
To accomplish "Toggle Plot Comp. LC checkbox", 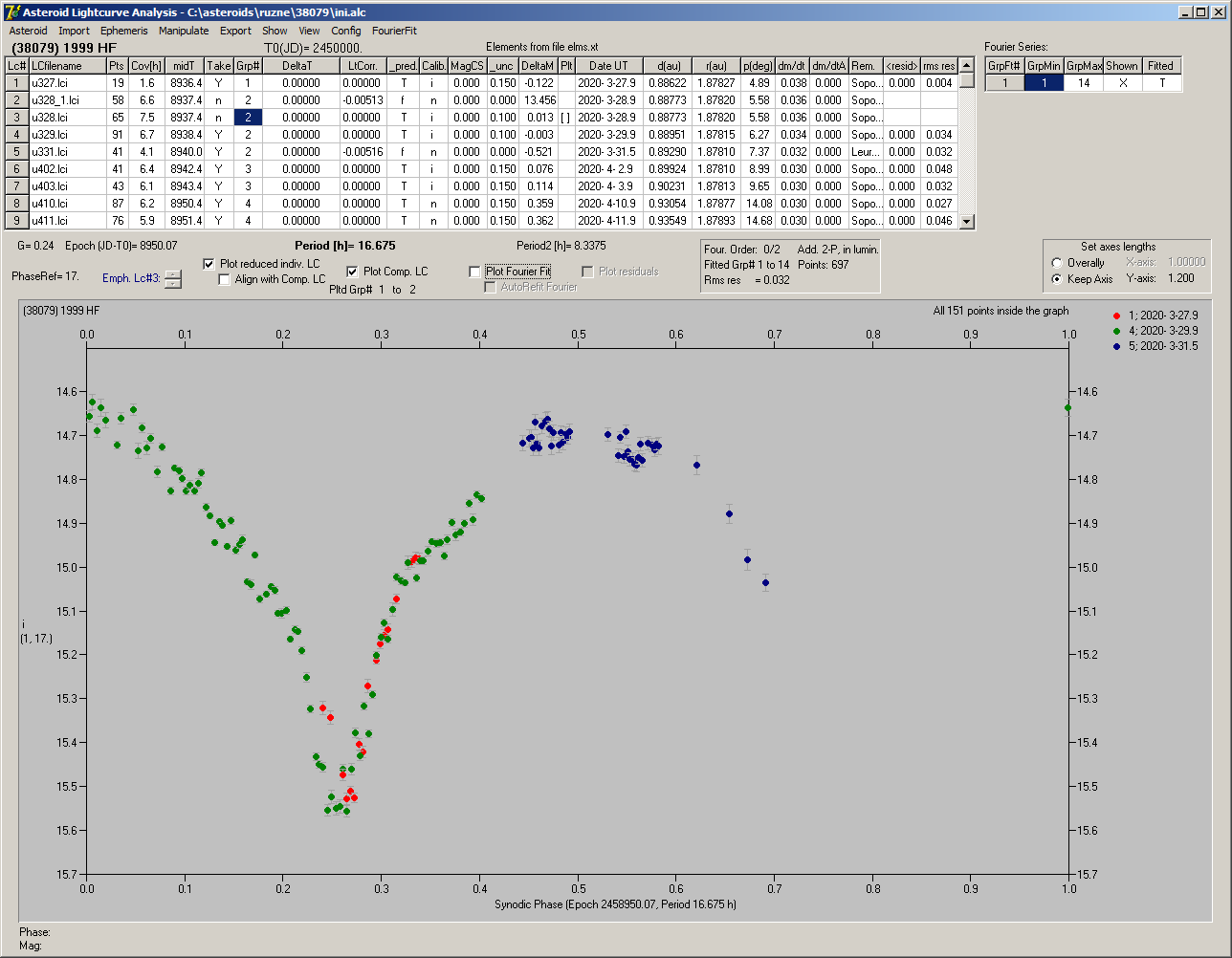I will point(353,272).
